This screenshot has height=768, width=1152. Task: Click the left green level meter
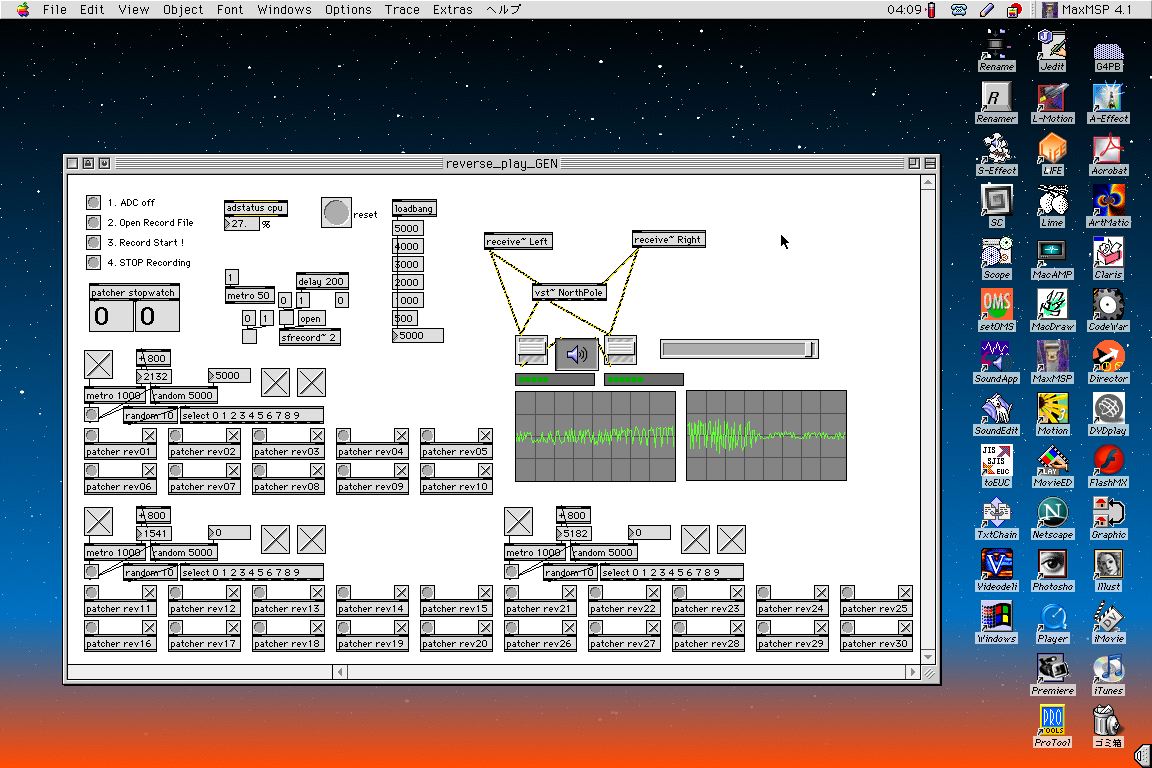pyautogui.click(x=555, y=379)
